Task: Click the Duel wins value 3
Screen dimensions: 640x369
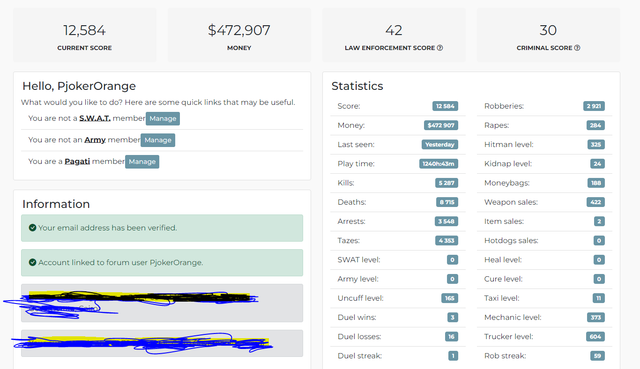Action: pyautogui.click(x=453, y=317)
